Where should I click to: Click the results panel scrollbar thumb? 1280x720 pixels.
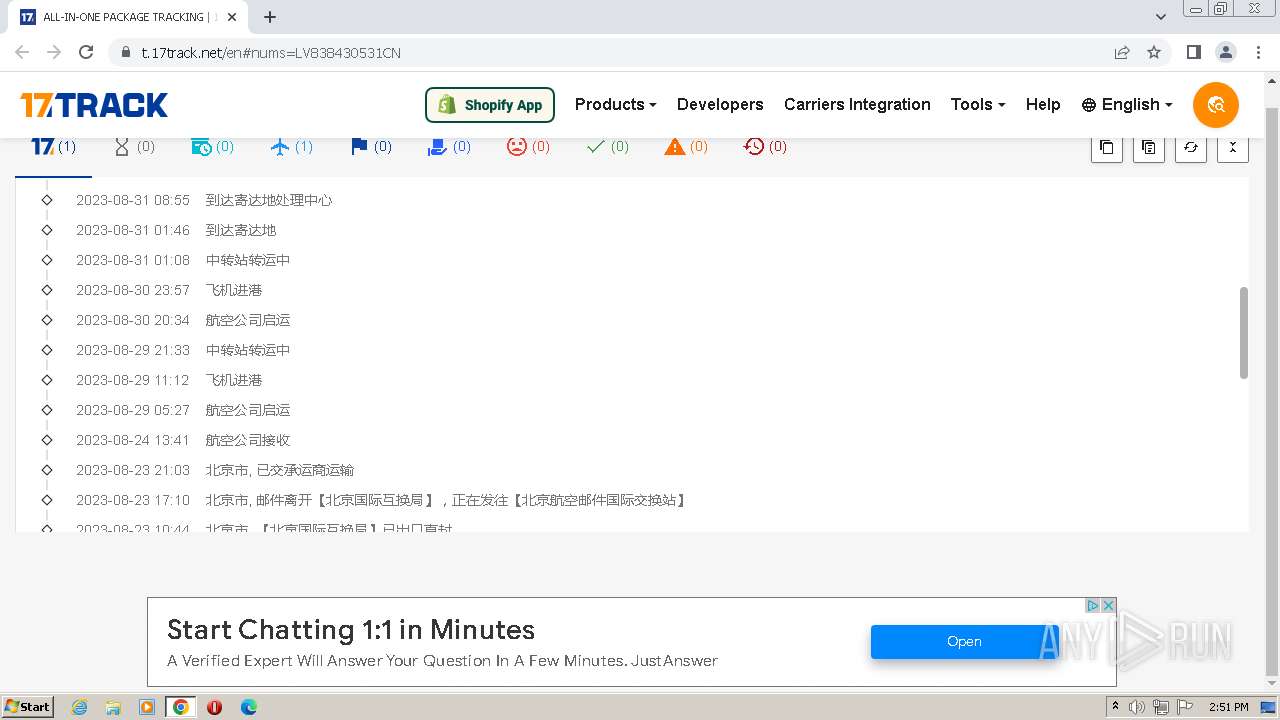pyautogui.click(x=1244, y=333)
